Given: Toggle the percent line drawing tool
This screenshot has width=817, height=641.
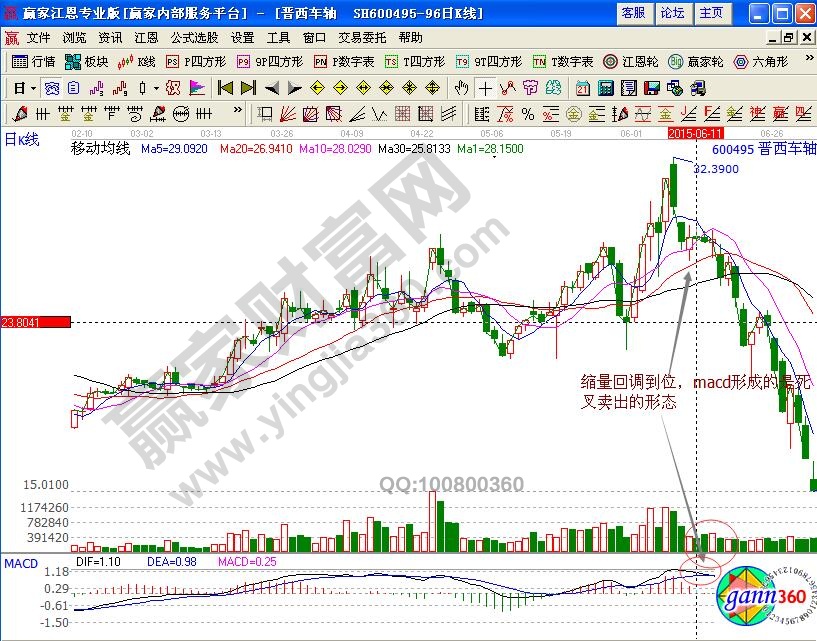Looking at the screenshot, I should click(527, 112).
